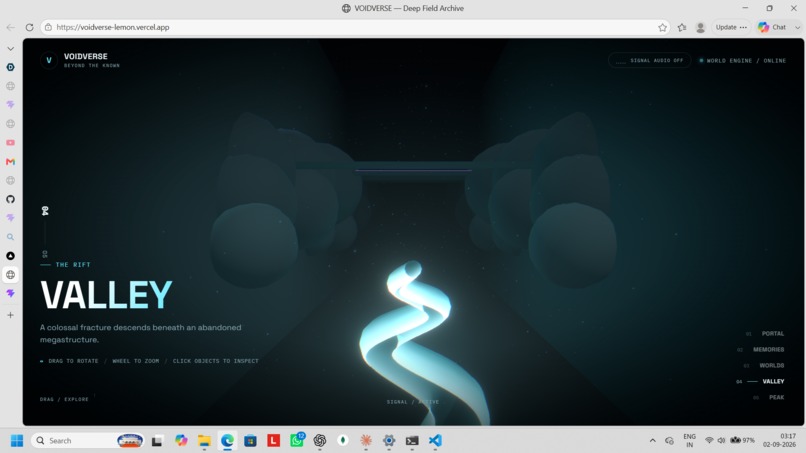Image resolution: width=806 pixels, height=453 pixels.
Task: Open the Terminal app on the taskbar
Action: pyautogui.click(x=412, y=441)
